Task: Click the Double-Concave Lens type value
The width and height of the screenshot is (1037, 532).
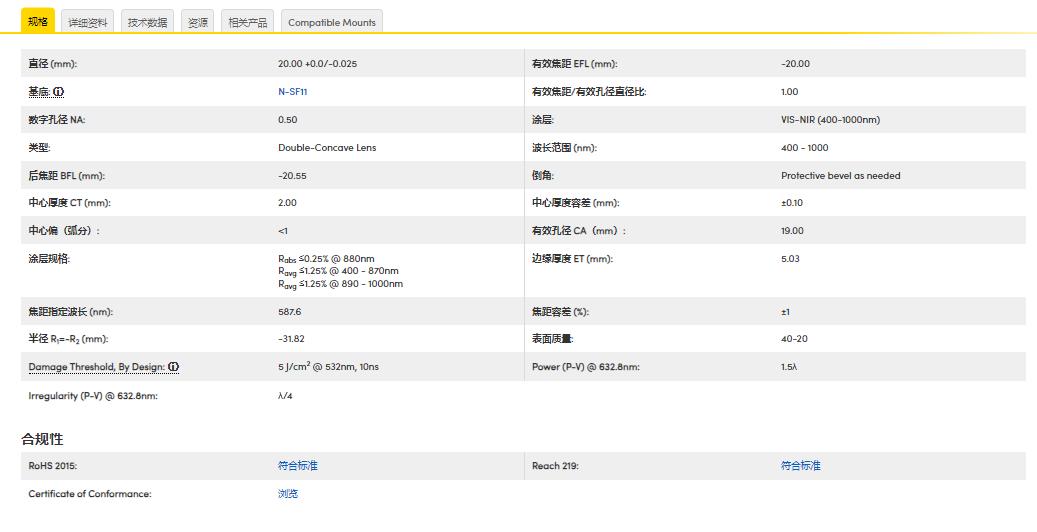Action: [327, 148]
